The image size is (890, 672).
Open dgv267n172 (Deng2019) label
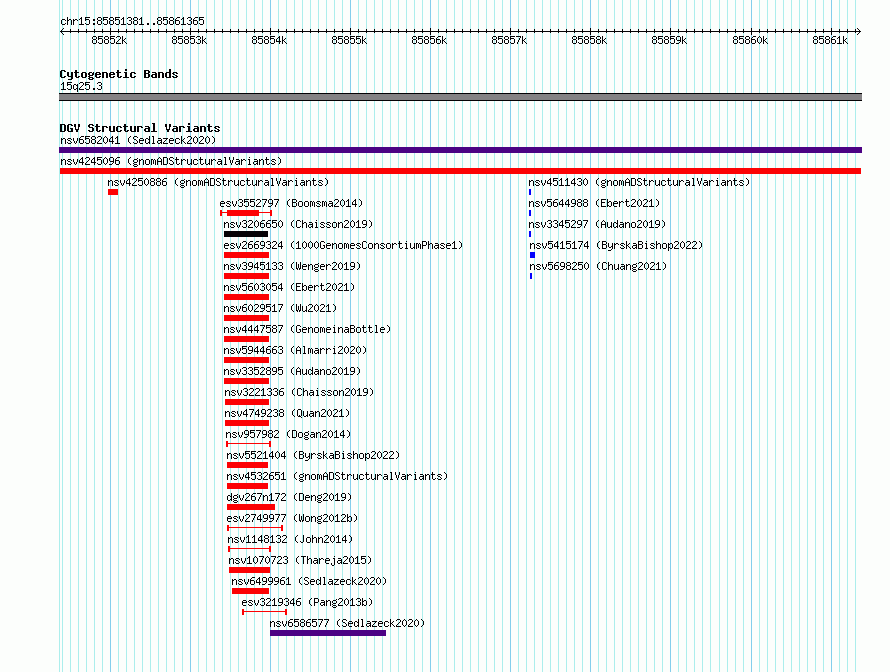pyautogui.click(x=289, y=497)
